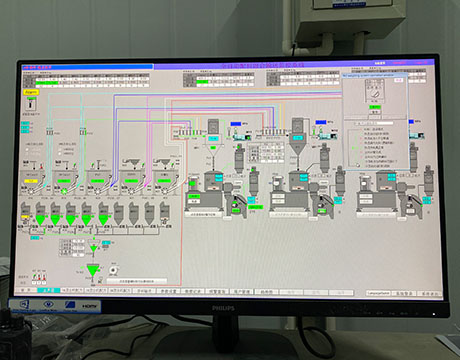Image resolution: width=460 pixels, height=360 pixels.
Task: Click the gray button under the popup's green button
Action: (375, 112)
